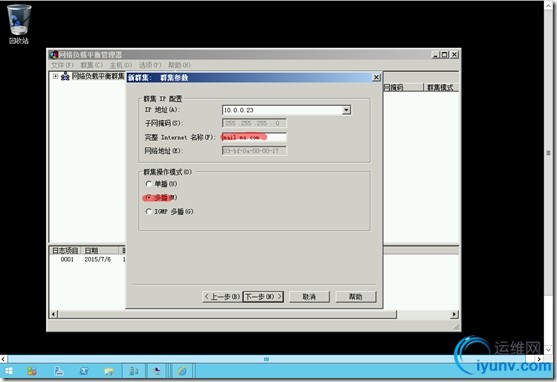Close the 新群集 群集参数 dialog

[376, 77]
